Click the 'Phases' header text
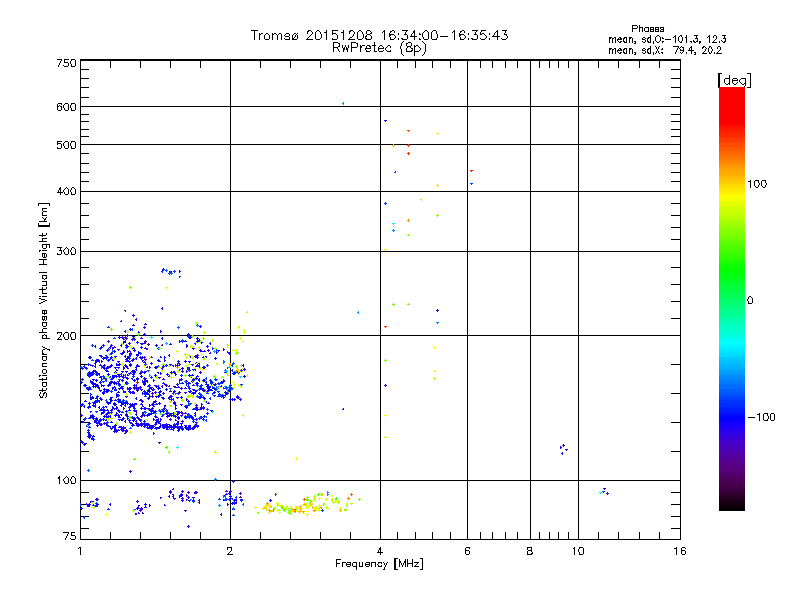 click(x=647, y=29)
